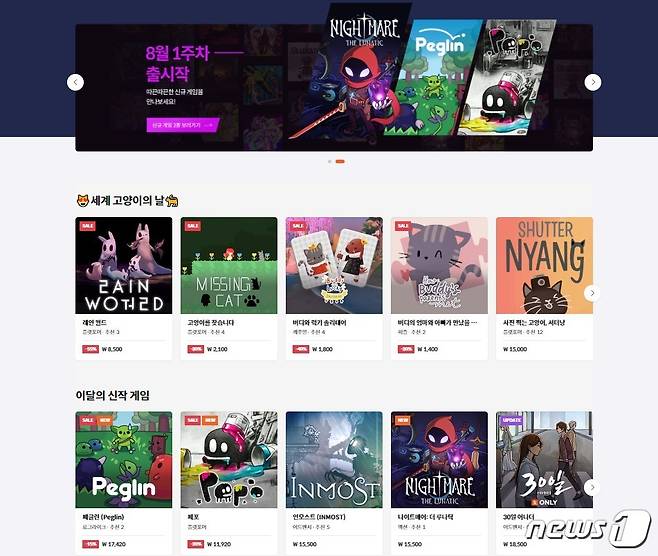Expand cat day row with right arrow

coord(592,293)
